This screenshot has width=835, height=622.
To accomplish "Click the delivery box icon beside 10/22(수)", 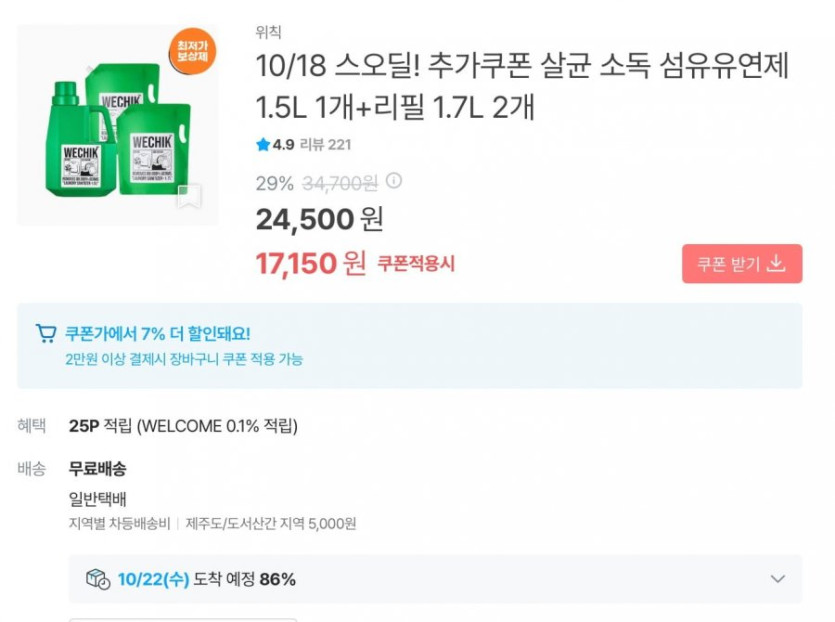I will (x=97, y=579).
